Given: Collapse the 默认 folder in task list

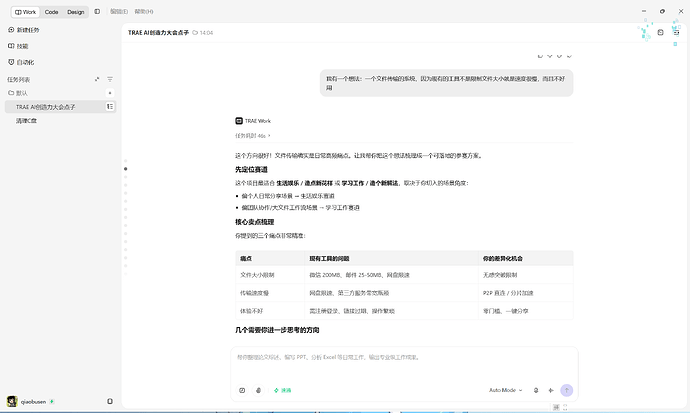Looking at the screenshot, I should (18, 93).
